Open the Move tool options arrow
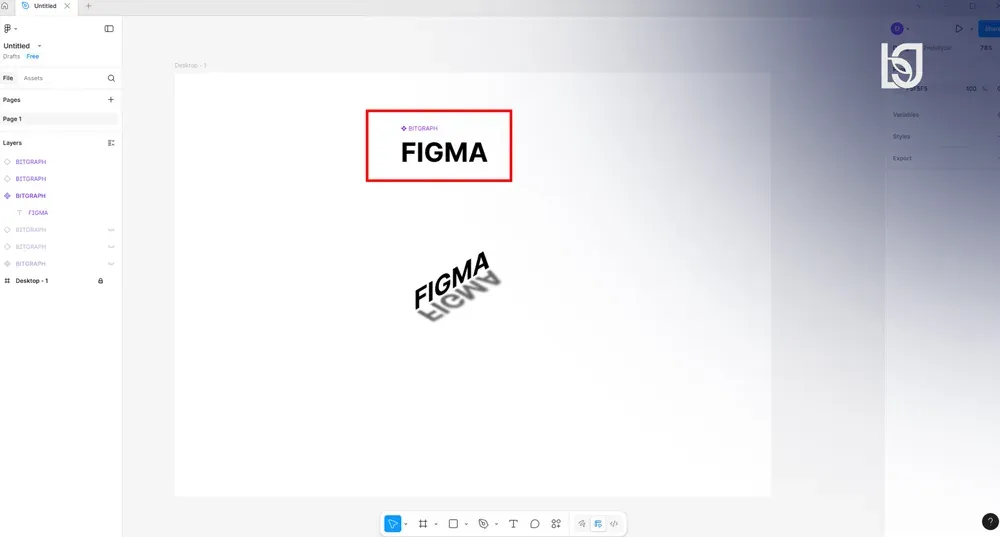1000x537 pixels. pyautogui.click(x=406, y=524)
